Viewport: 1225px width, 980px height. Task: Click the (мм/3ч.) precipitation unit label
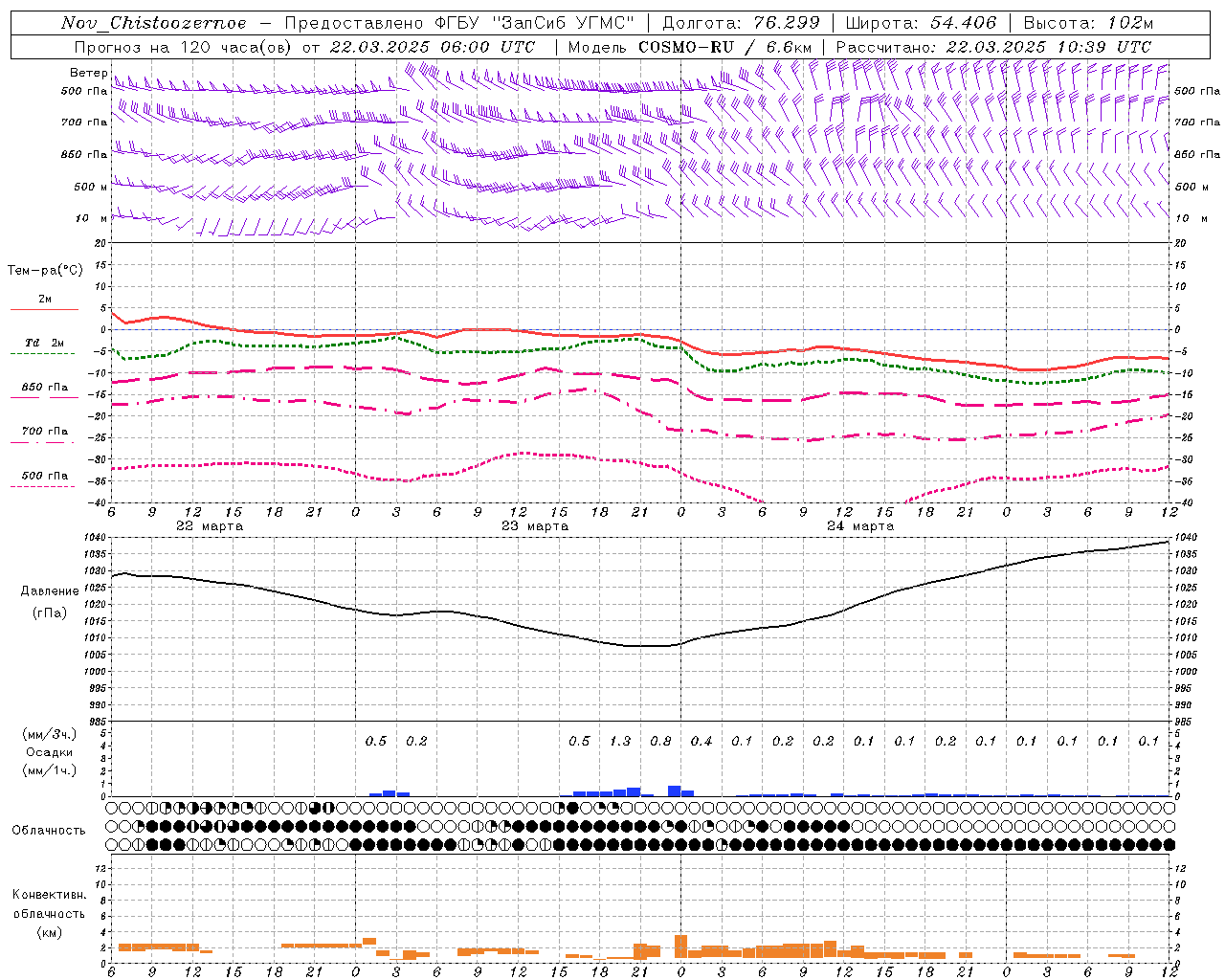tap(50, 734)
